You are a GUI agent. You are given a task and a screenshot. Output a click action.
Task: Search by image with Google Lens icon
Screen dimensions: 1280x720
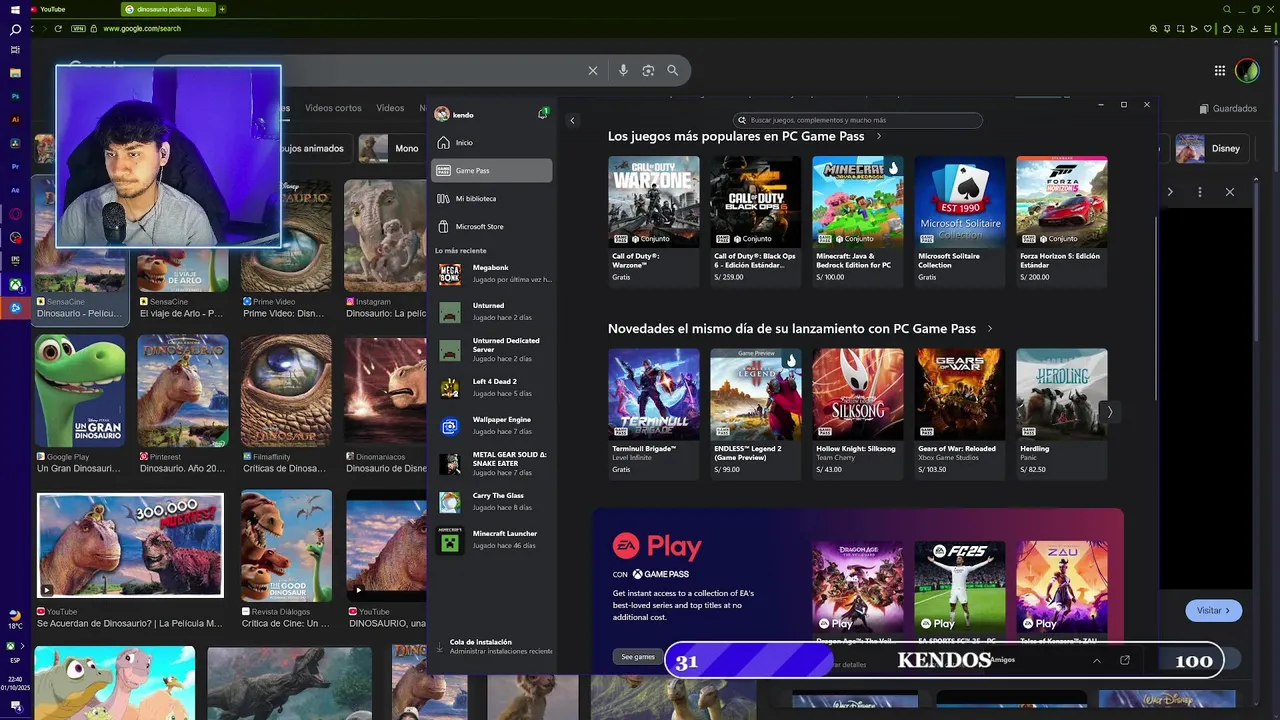coord(648,70)
